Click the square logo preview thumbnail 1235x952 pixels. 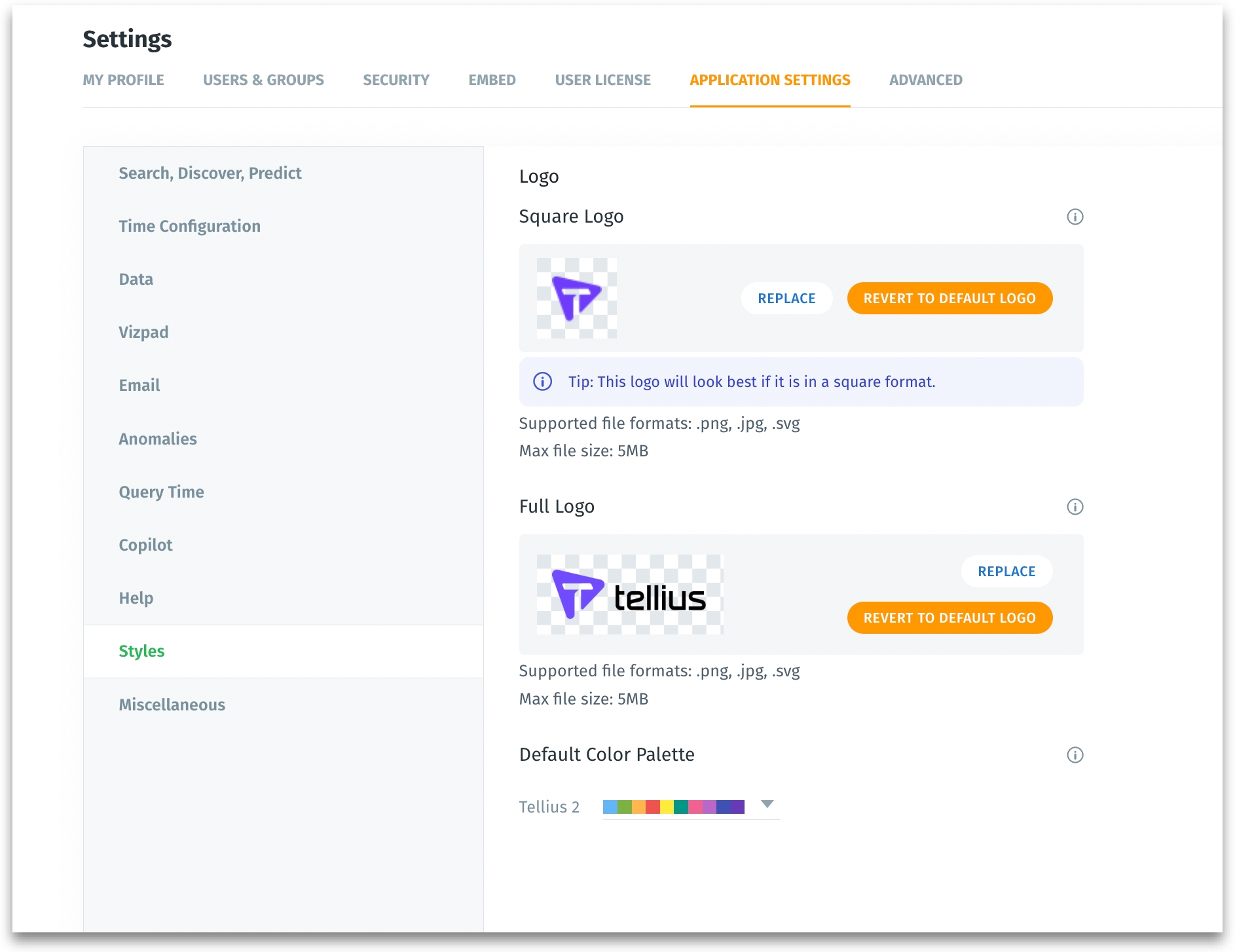click(x=576, y=299)
